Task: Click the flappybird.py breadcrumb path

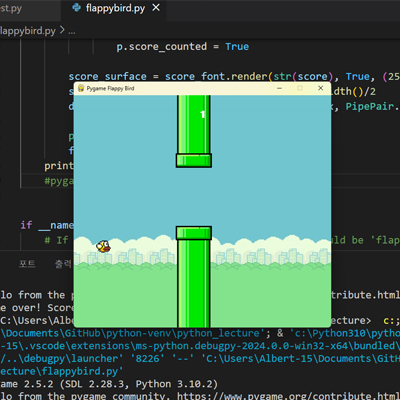Action: (x=28, y=31)
